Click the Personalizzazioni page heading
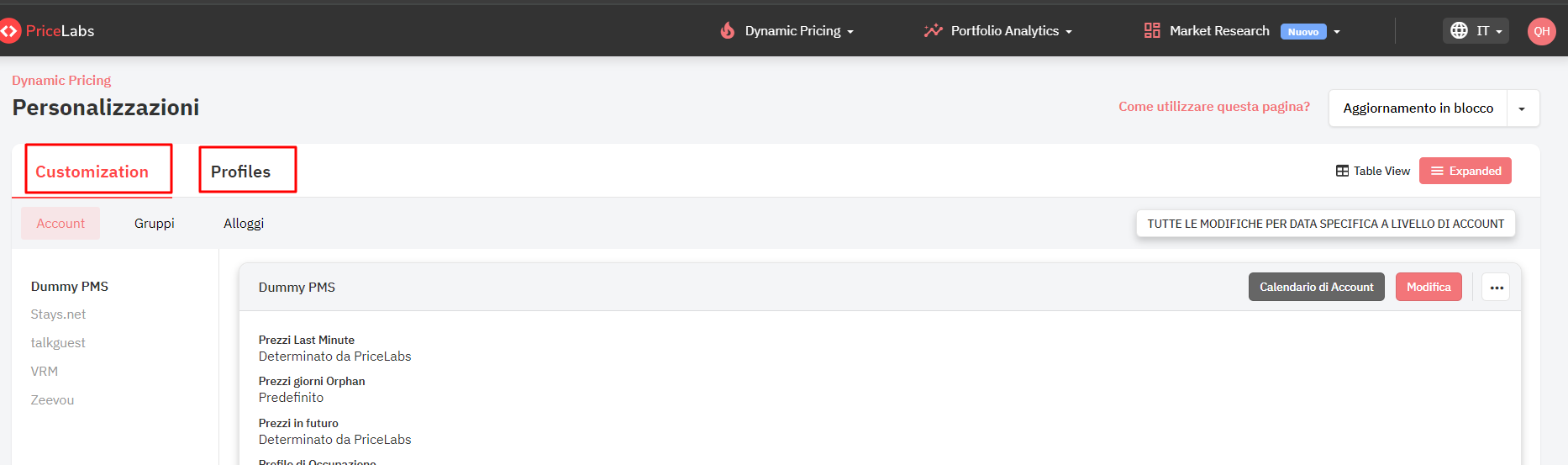 (106, 108)
